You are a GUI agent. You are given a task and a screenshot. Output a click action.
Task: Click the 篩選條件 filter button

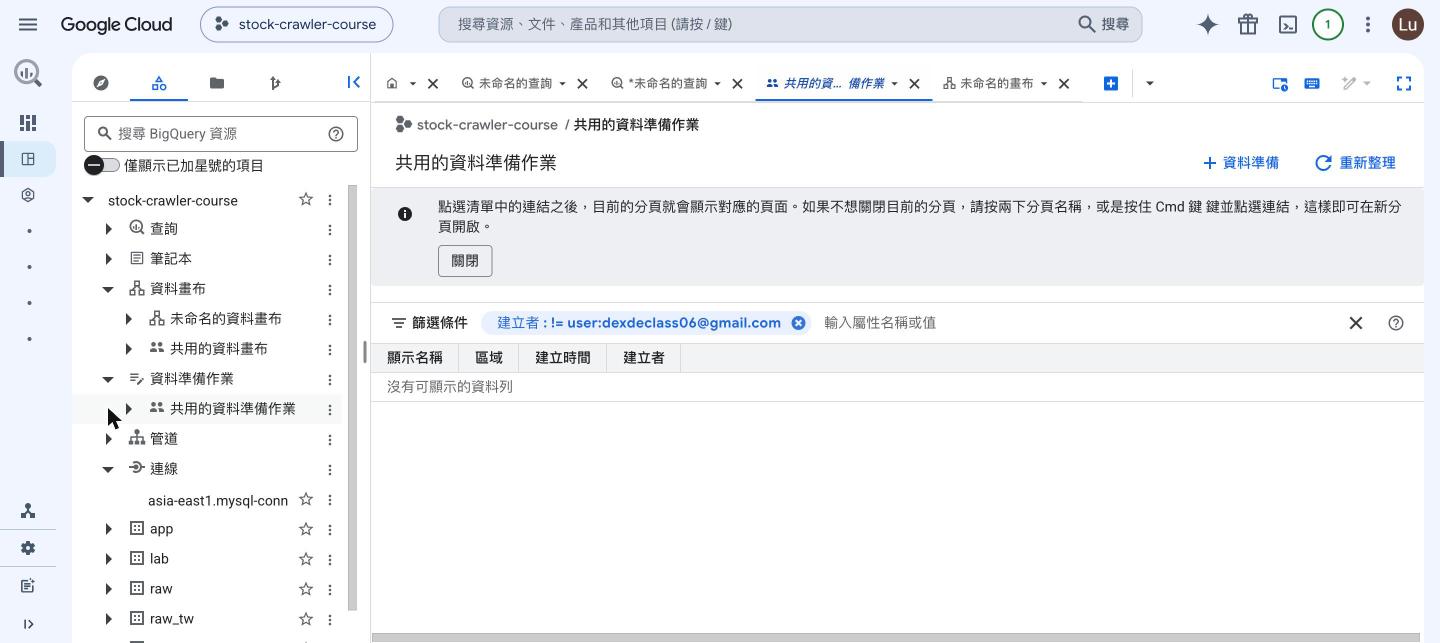[x=429, y=323]
